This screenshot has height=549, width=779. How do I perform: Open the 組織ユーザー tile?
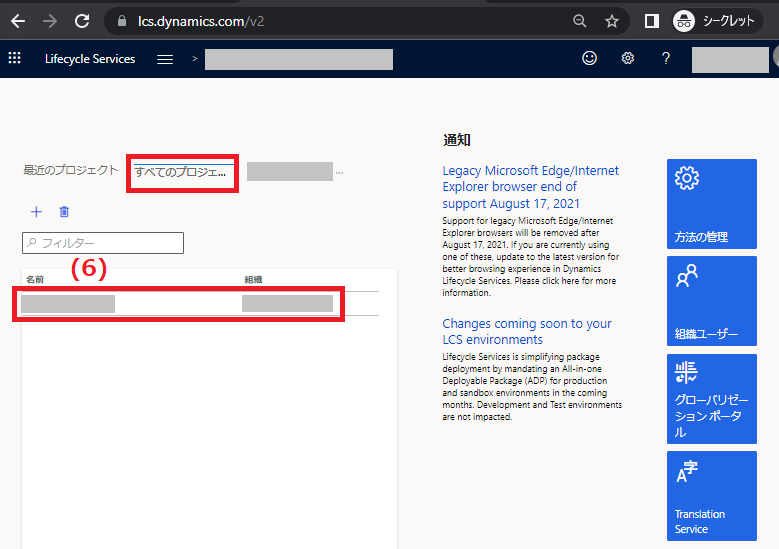click(x=711, y=301)
